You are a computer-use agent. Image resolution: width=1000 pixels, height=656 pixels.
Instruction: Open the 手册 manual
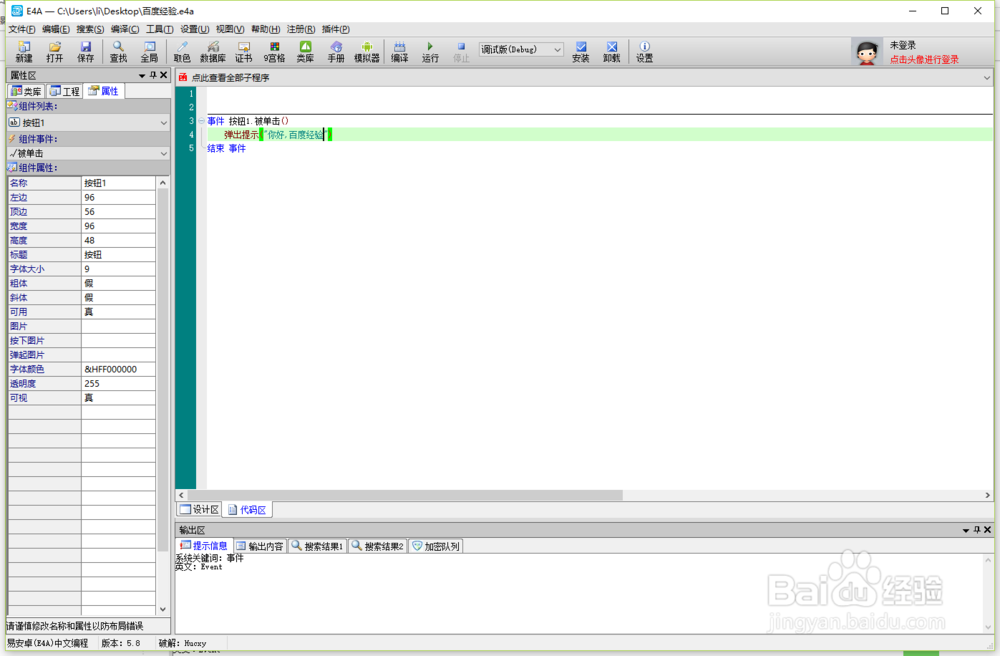(x=336, y=52)
